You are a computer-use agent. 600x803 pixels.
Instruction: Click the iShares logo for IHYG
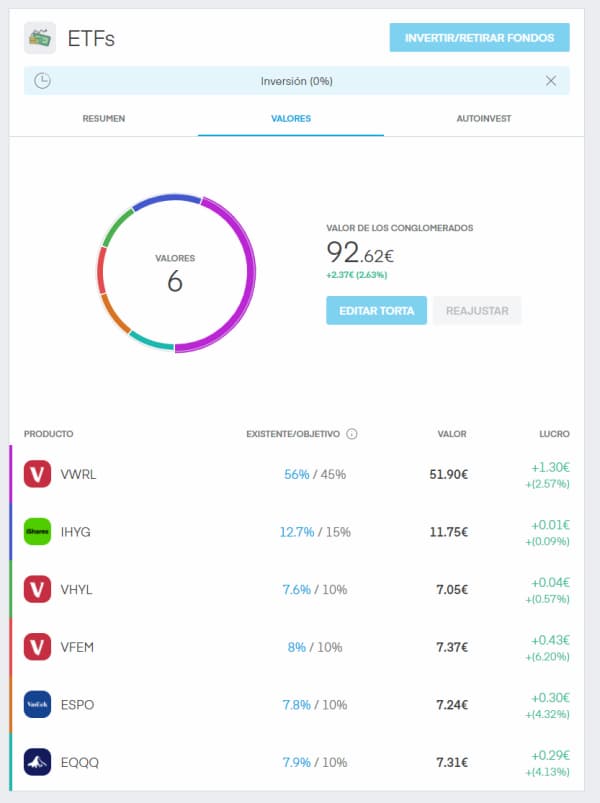click(x=38, y=532)
